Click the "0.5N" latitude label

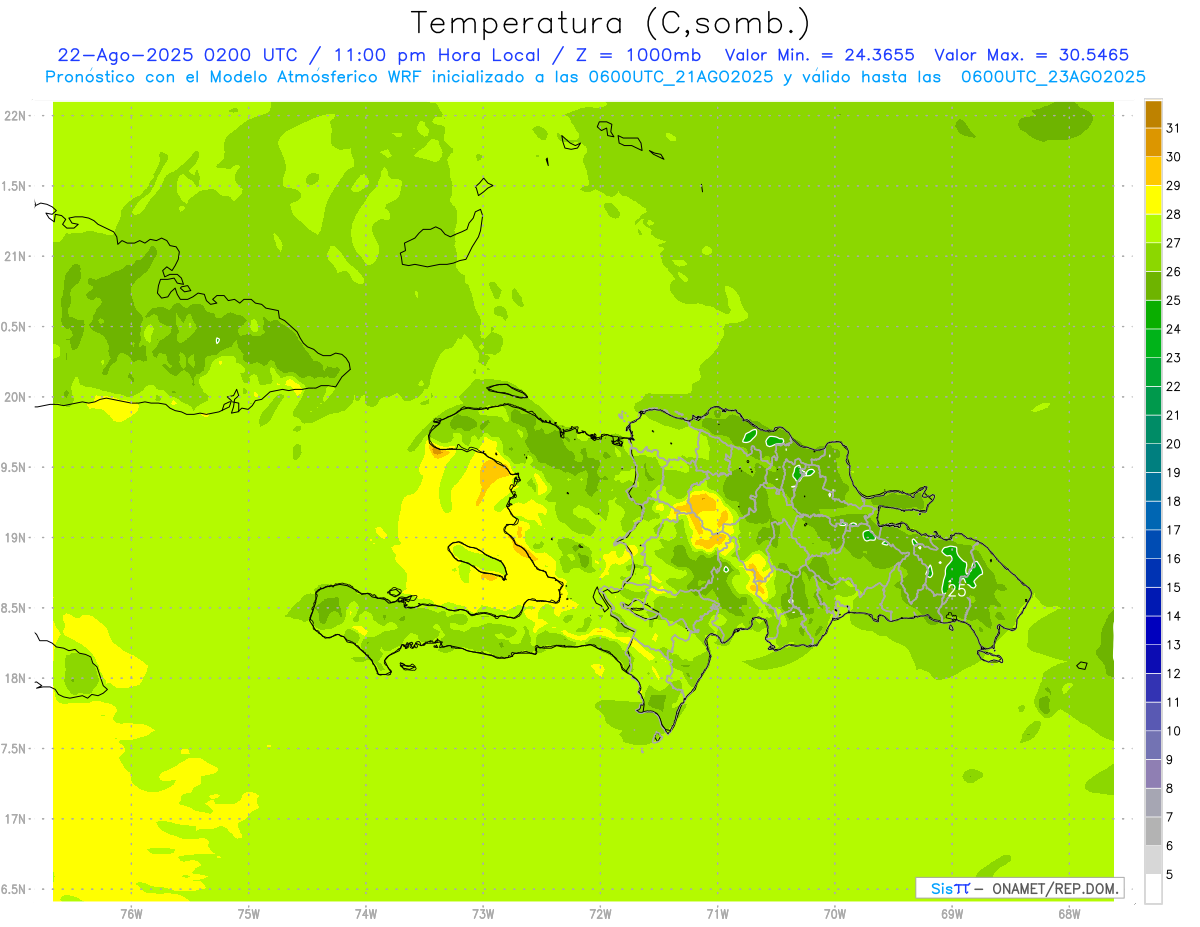coord(15,327)
